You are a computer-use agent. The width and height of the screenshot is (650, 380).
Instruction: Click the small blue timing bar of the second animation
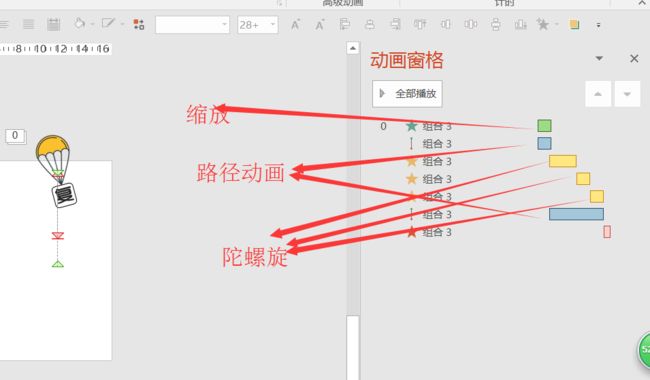(544, 143)
